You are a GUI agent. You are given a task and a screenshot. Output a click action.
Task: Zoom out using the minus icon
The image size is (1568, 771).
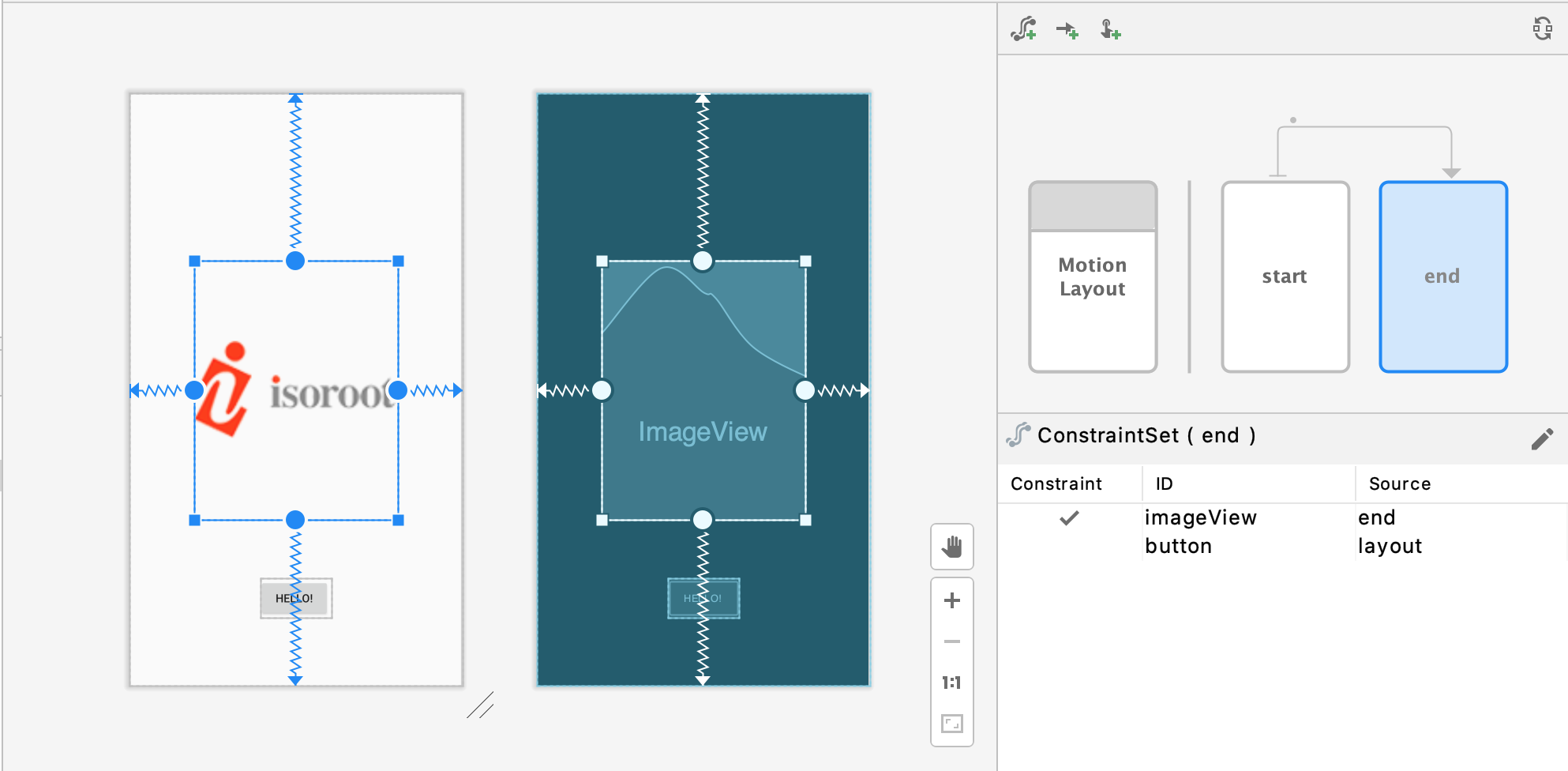(x=951, y=641)
